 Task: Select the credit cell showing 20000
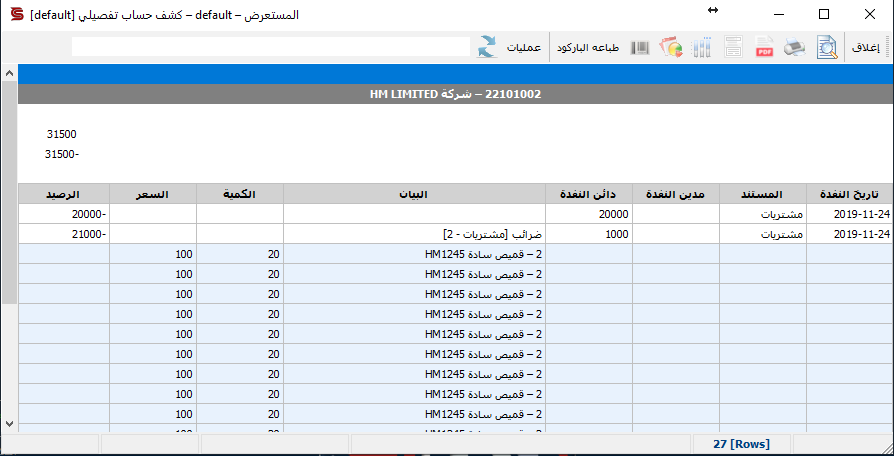(x=589, y=214)
